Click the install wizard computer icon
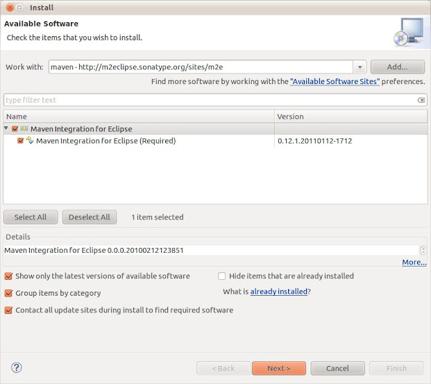This screenshot has width=431, height=384. pyautogui.click(x=409, y=32)
